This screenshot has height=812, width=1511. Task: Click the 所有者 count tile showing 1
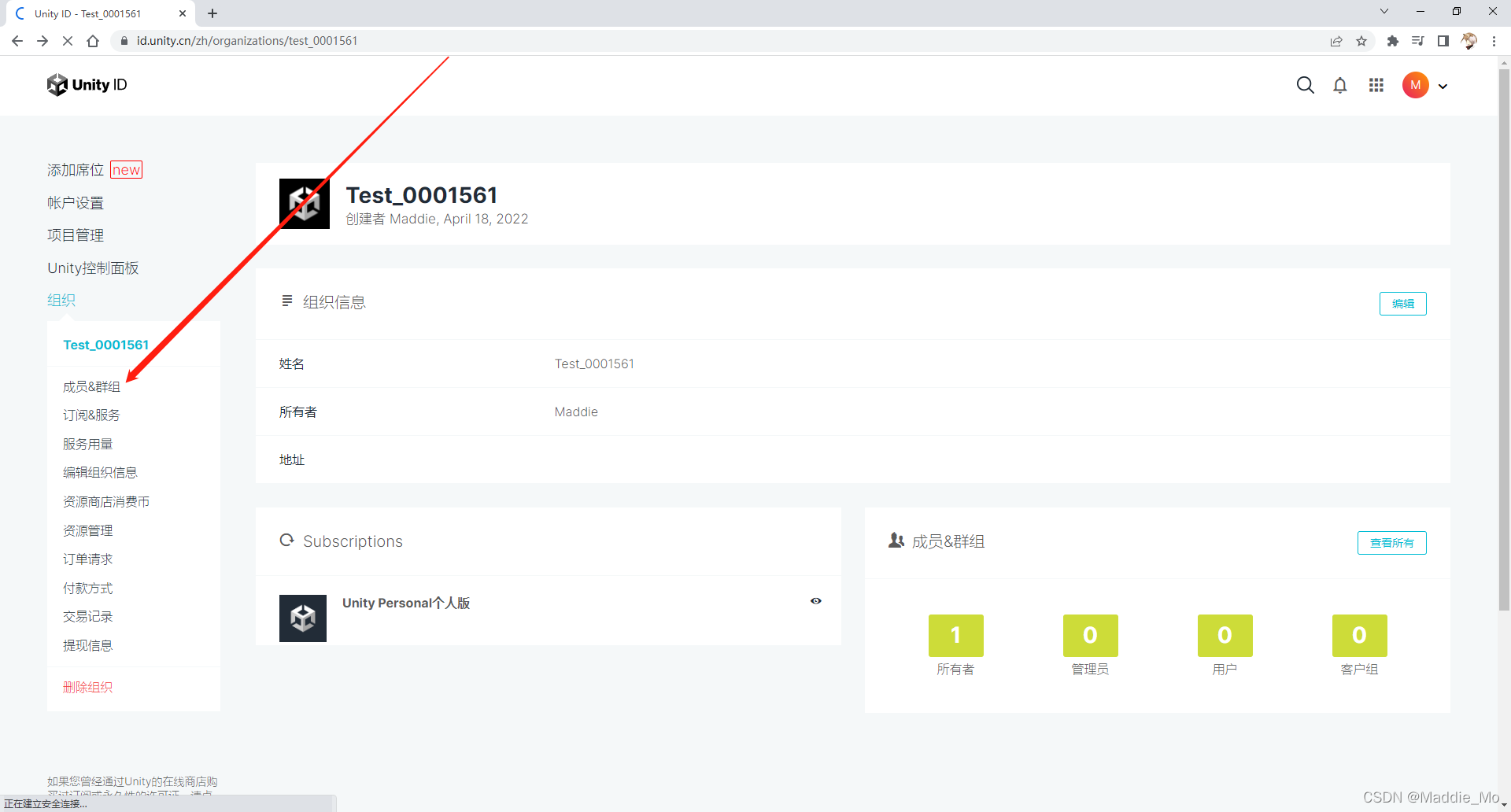[955, 635]
